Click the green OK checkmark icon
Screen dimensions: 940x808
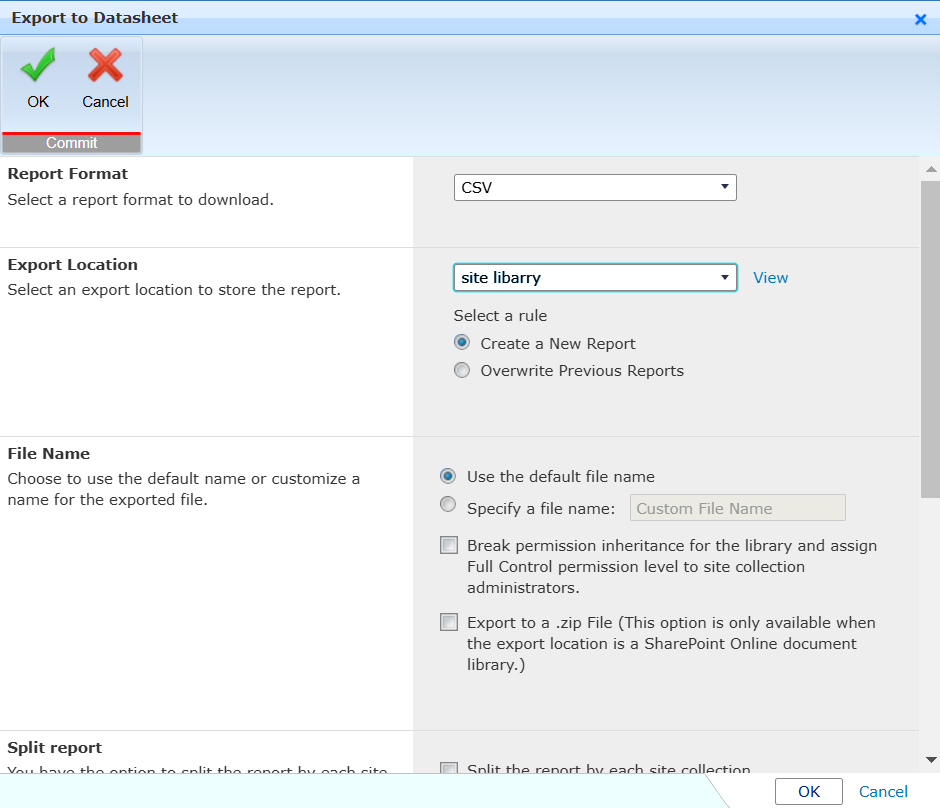coord(37,67)
